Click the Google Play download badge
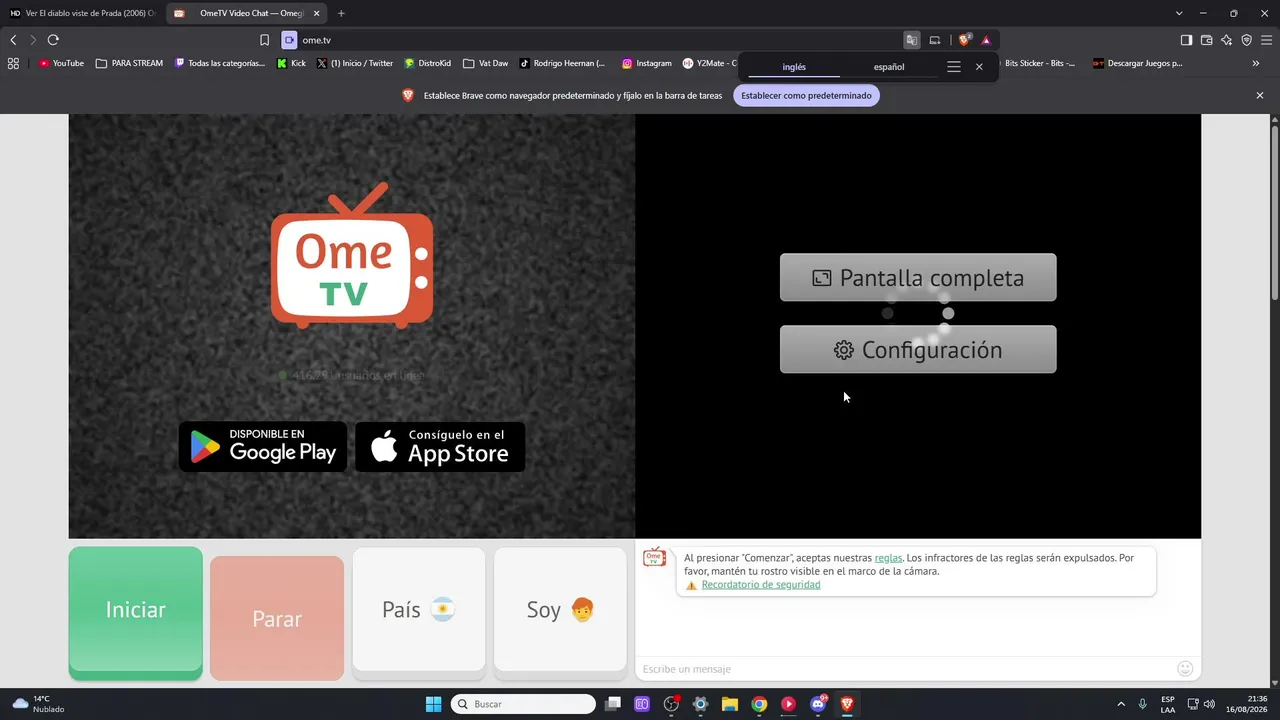 point(263,447)
